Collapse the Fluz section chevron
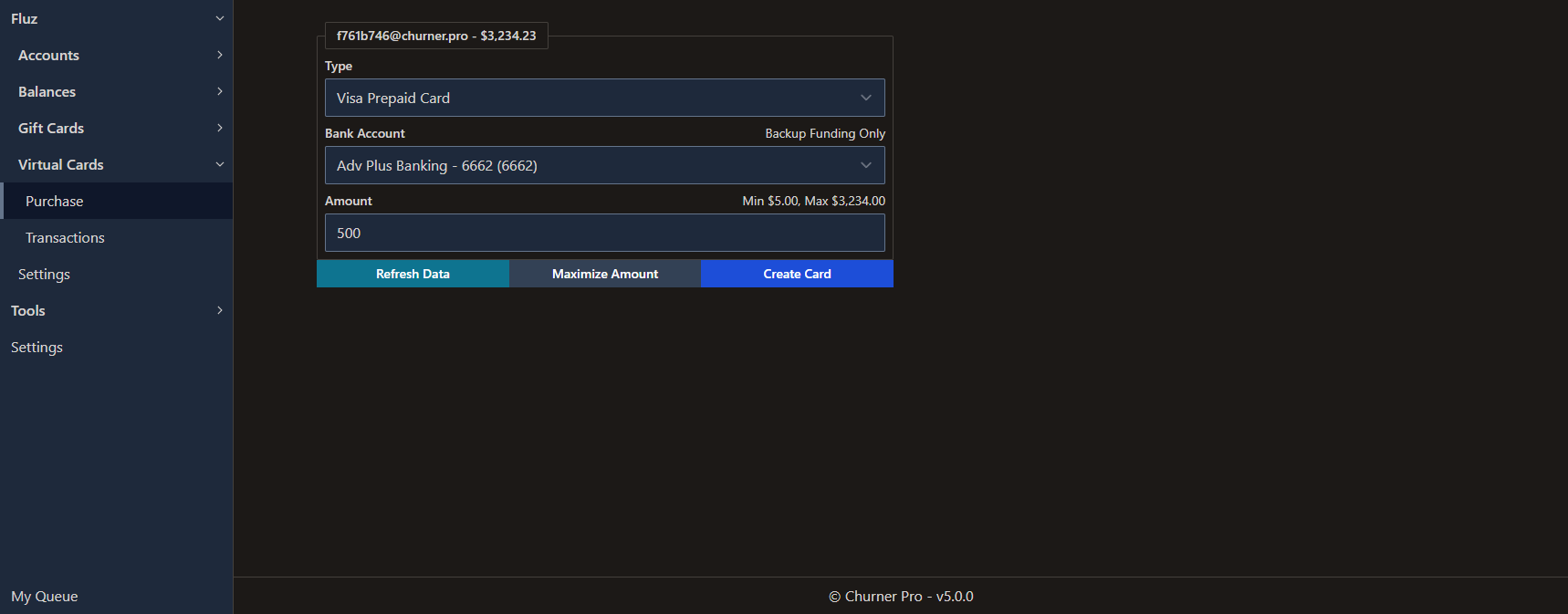 coord(219,18)
